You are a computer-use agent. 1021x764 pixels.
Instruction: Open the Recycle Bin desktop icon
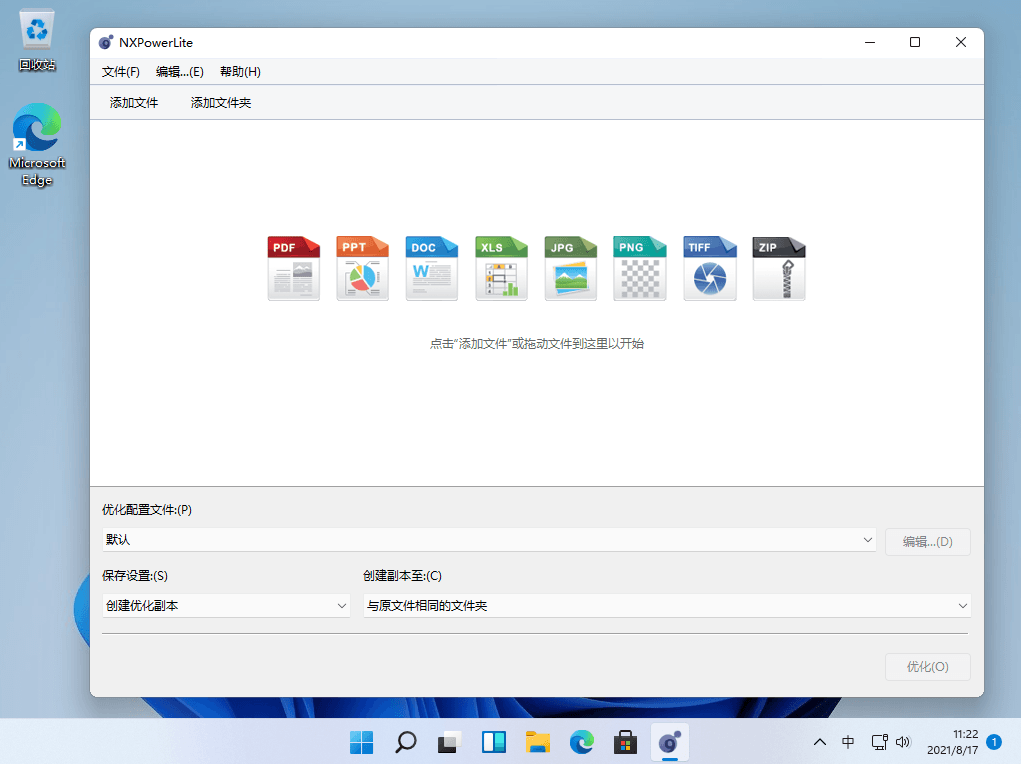[37, 40]
